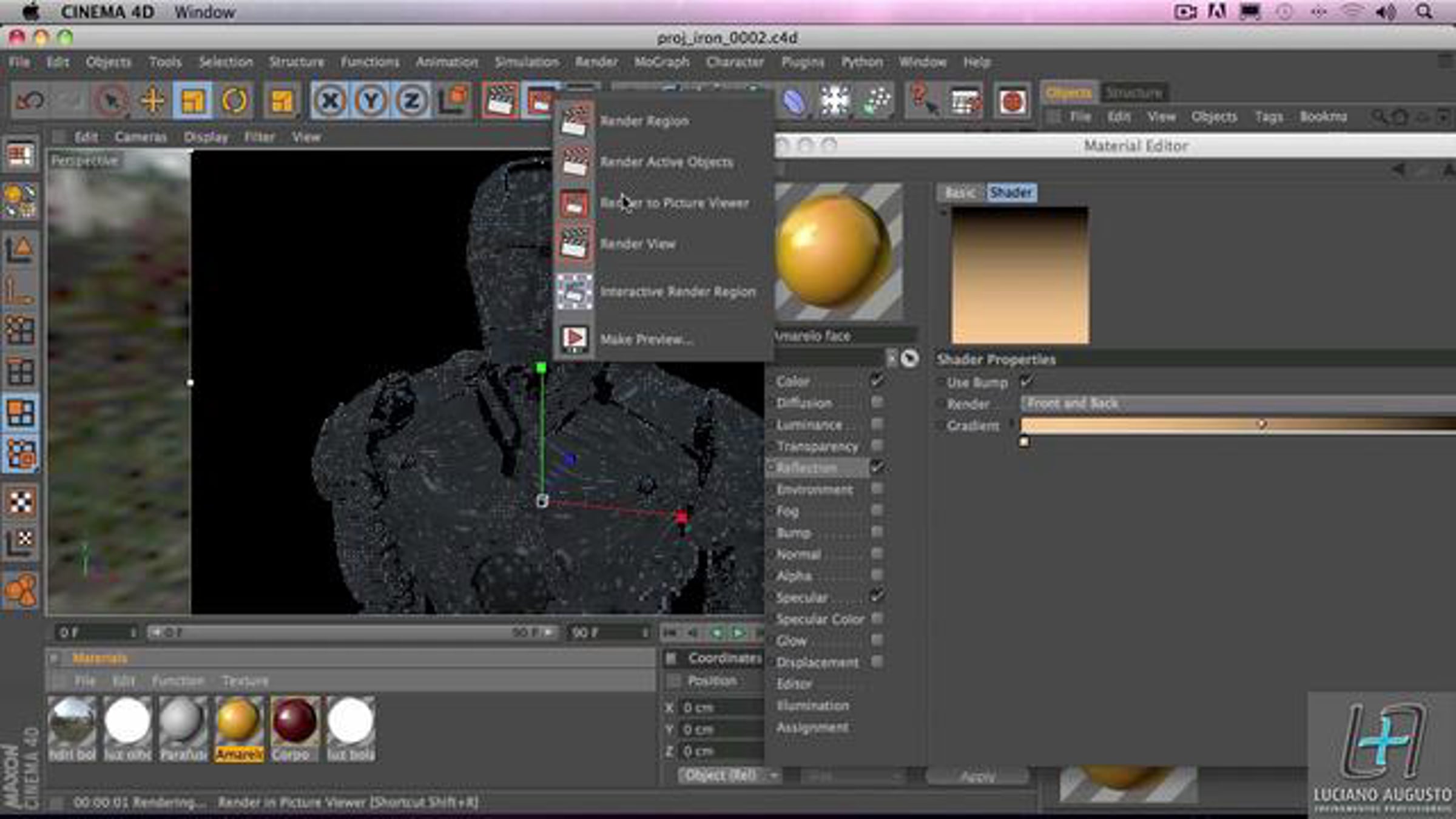Enable the Transparency channel checkbox
The width and height of the screenshot is (1456, 819).
click(877, 446)
